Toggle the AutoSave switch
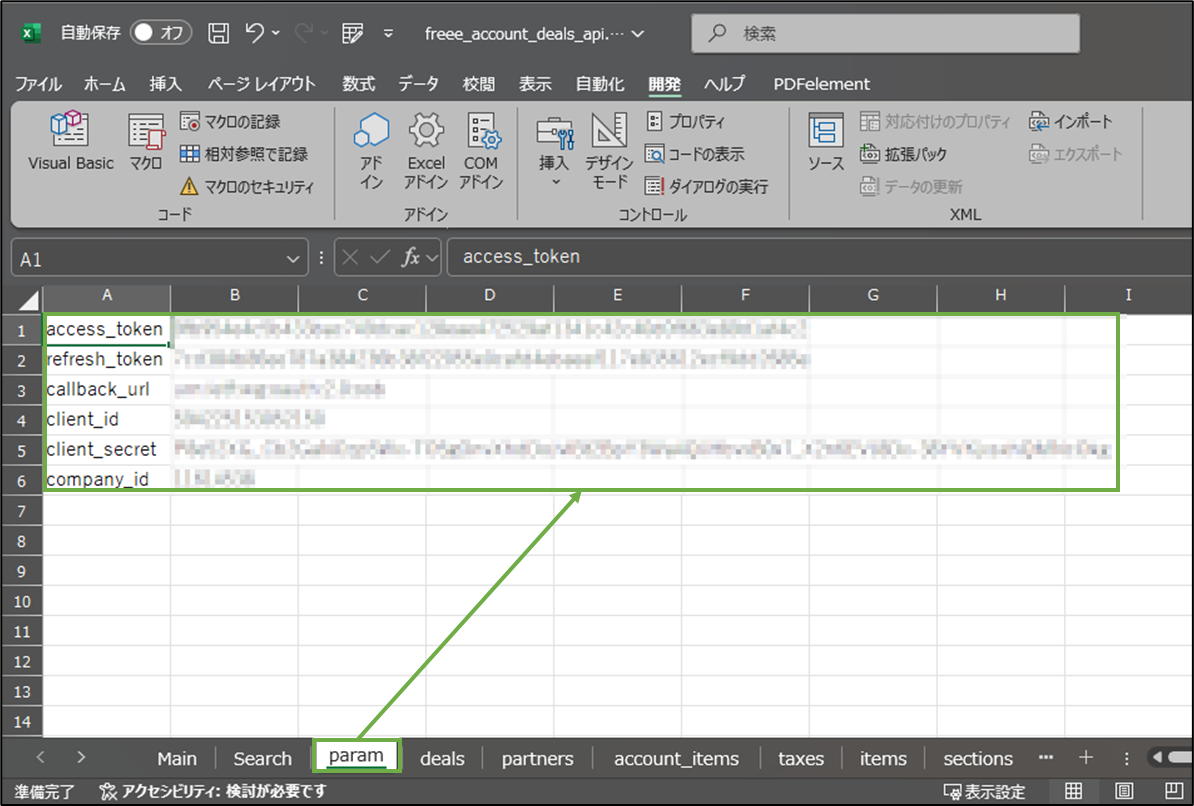This screenshot has height=806, width=1194. point(160,33)
